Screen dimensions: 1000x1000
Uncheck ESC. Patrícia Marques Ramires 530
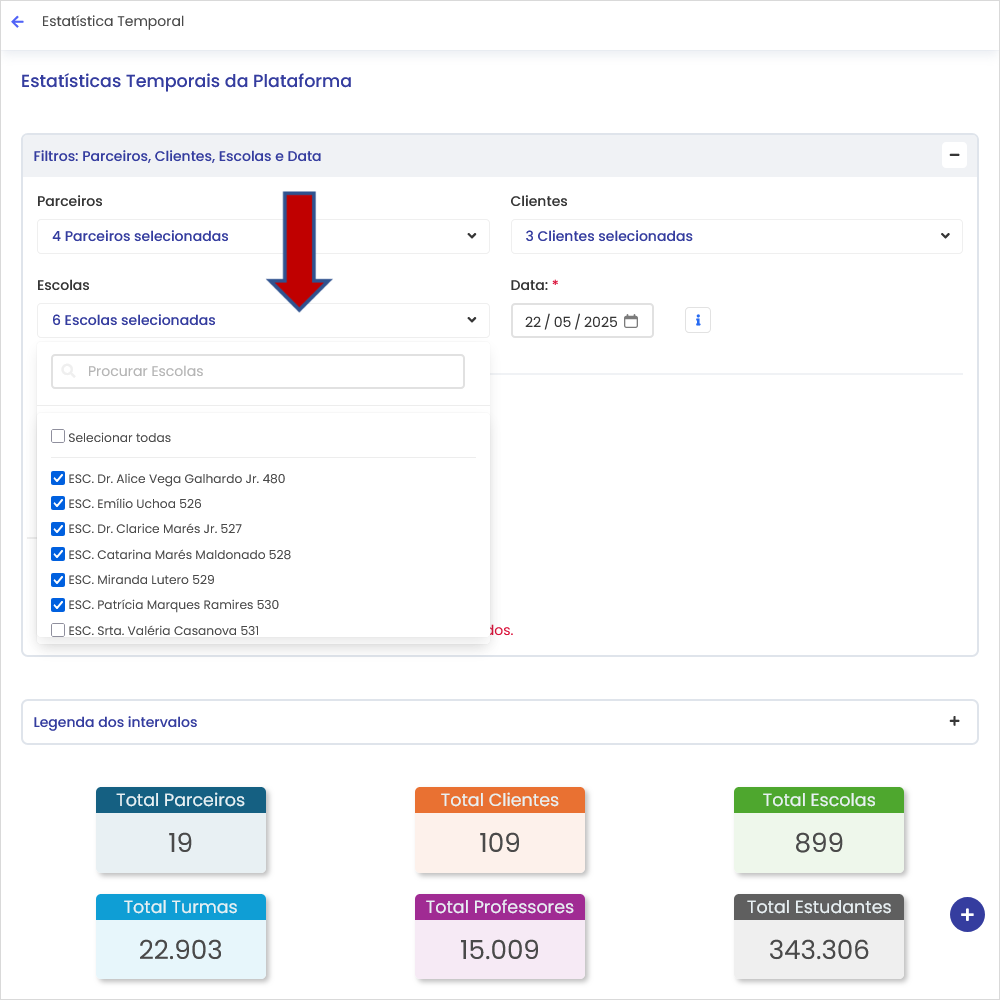[58, 605]
